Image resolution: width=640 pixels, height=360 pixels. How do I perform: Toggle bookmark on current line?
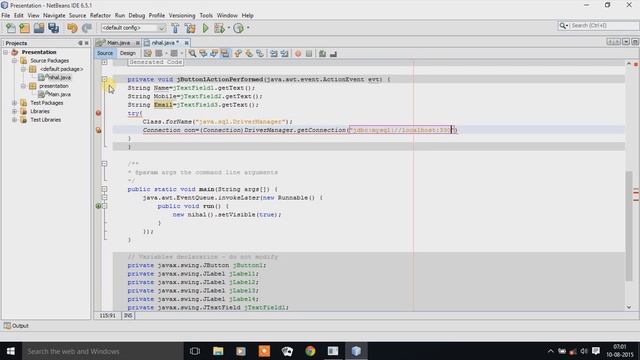(x=259, y=53)
